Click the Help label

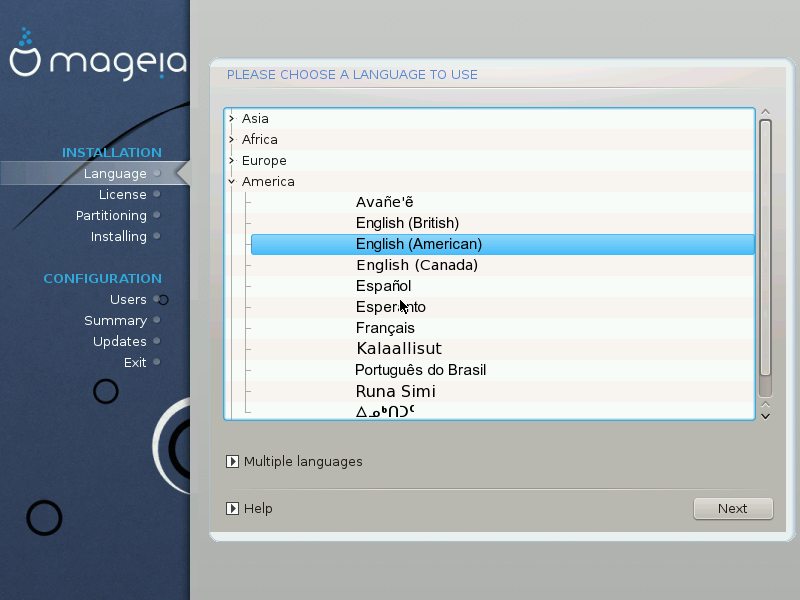[x=258, y=509]
